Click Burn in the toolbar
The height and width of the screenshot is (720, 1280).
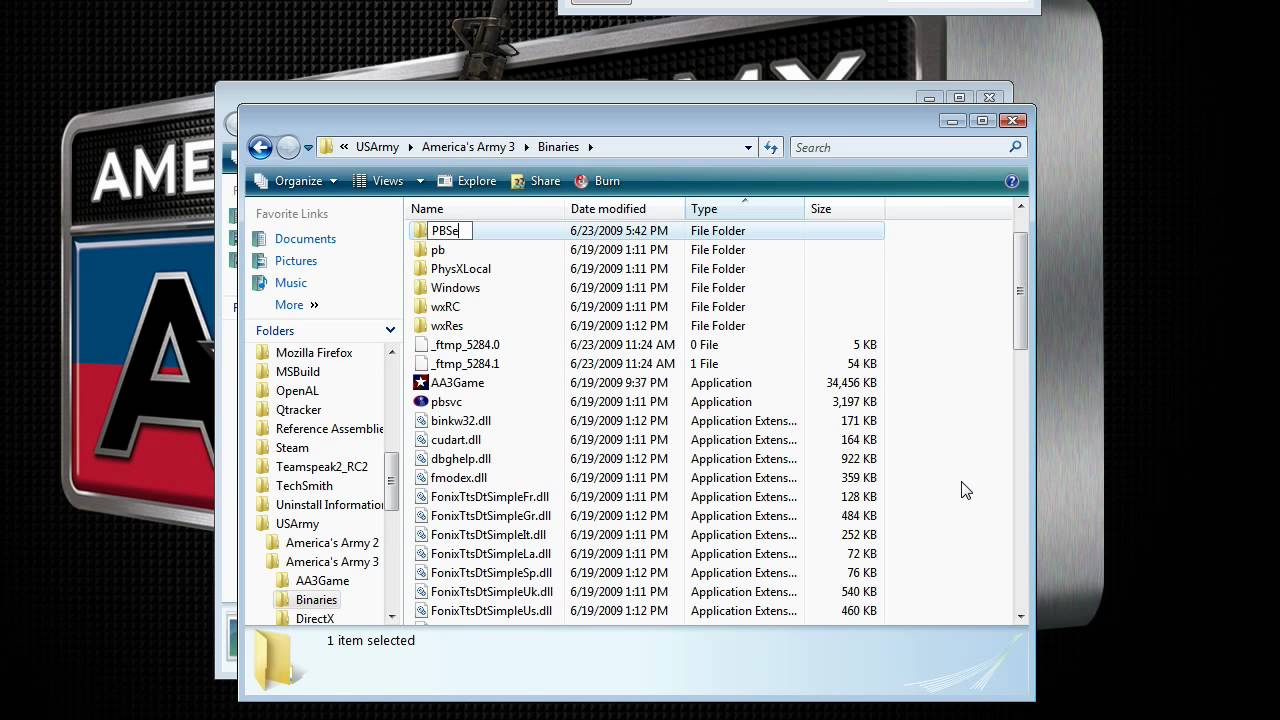tap(598, 181)
